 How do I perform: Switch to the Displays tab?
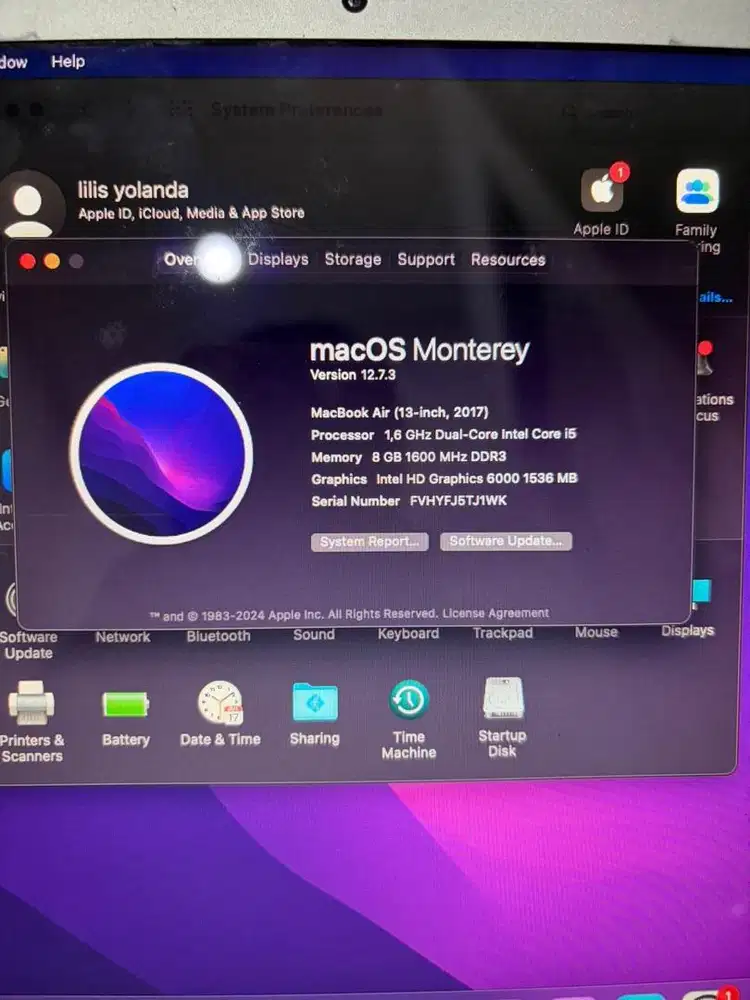pyautogui.click(x=278, y=259)
